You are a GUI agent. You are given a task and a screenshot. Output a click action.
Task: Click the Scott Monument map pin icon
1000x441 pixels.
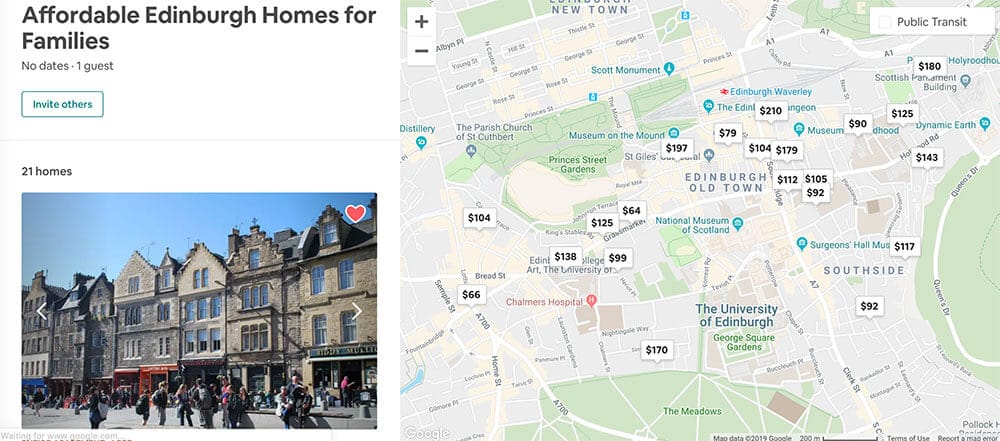pyautogui.click(x=669, y=69)
